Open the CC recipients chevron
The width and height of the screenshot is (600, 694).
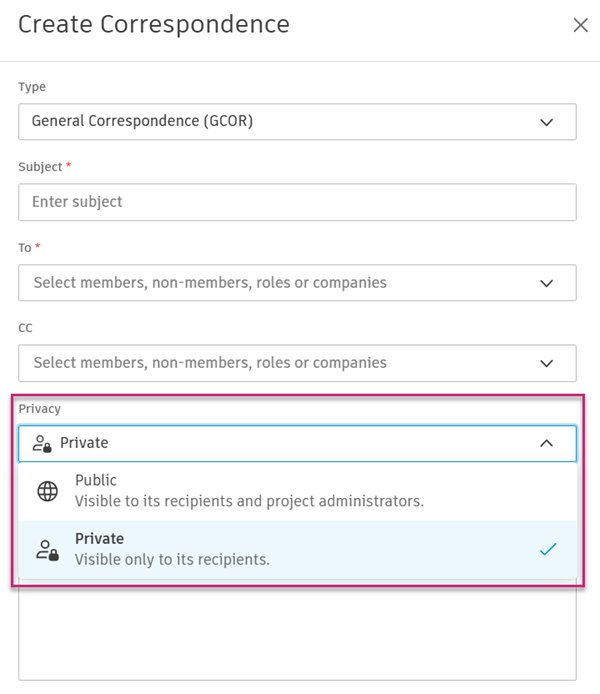coord(546,363)
